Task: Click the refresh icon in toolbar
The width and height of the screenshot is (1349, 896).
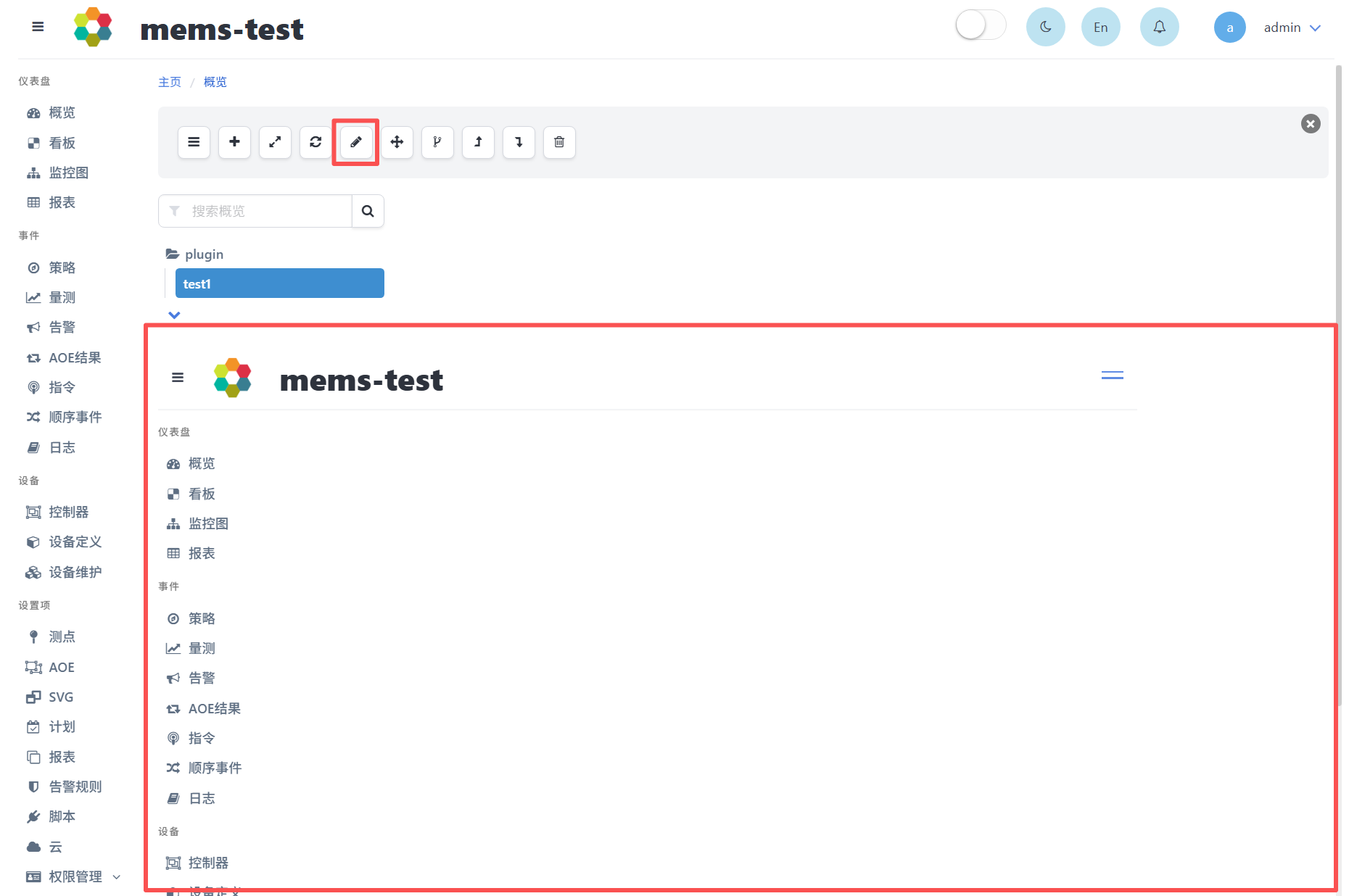Action: pyautogui.click(x=315, y=142)
